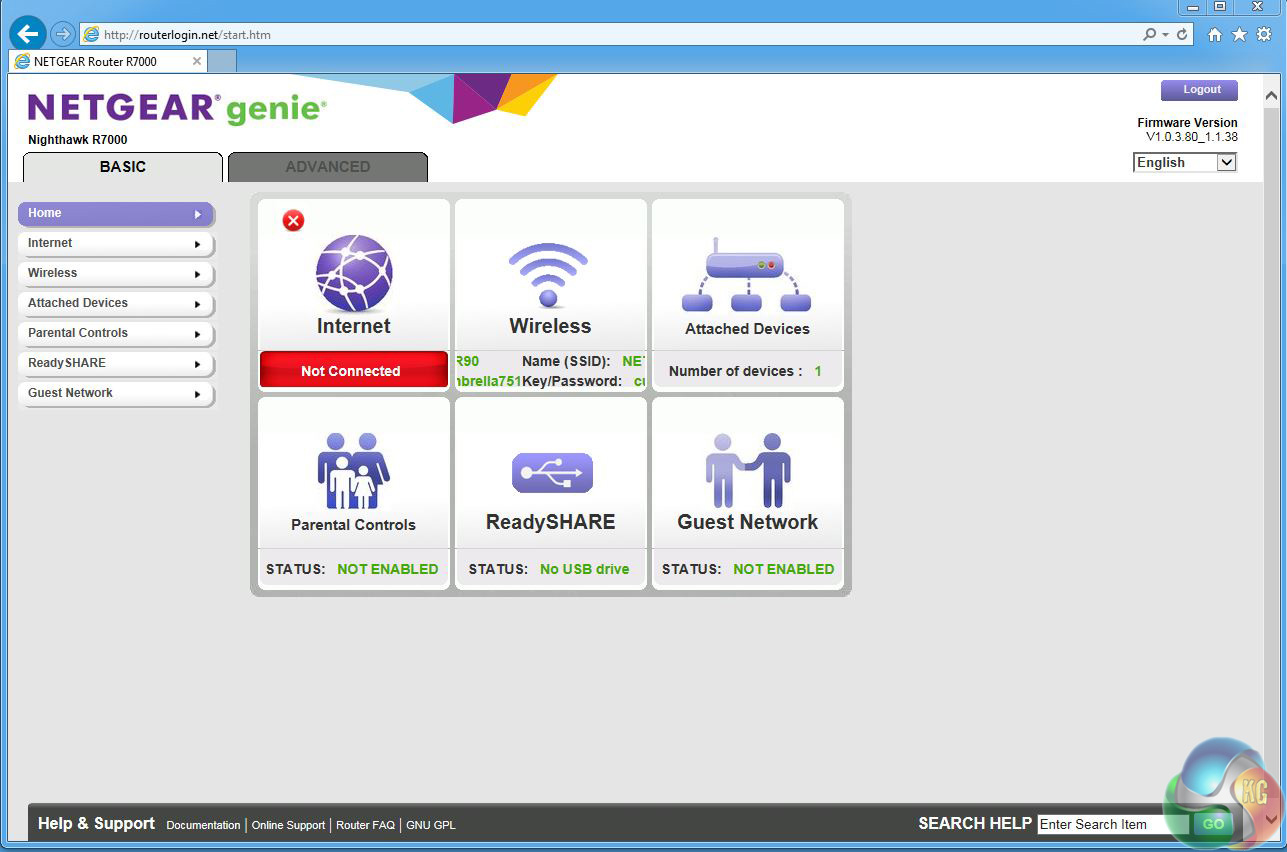The height and width of the screenshot is (852, 1287).
Task: Open the Internet globe icon tile
Action: click(x=354, y=273)
